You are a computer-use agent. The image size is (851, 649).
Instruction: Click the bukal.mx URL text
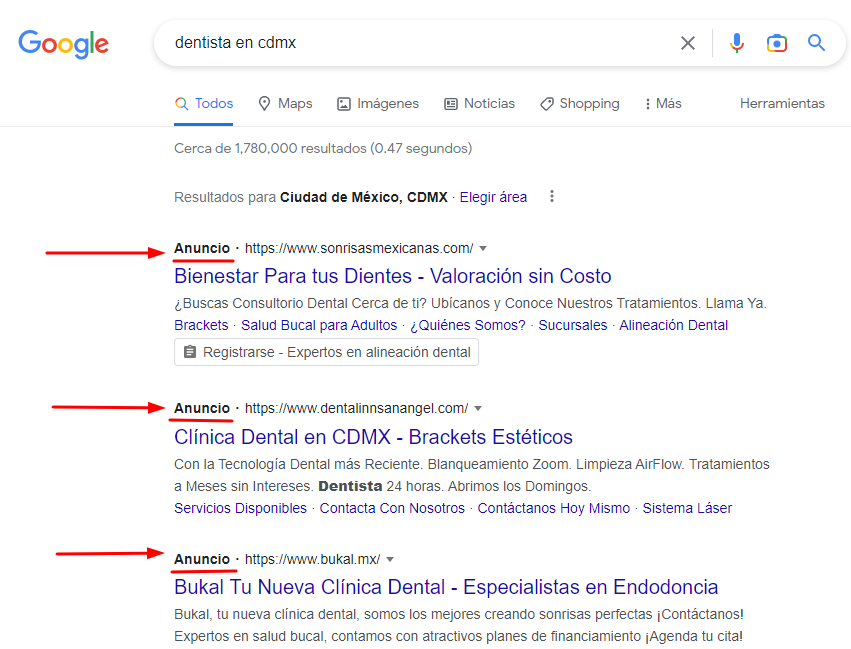click(x=312, y=559)
